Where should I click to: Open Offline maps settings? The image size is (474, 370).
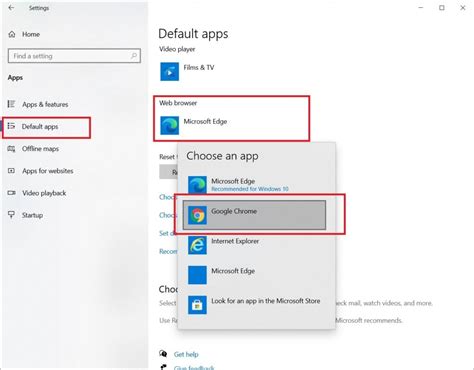[40, 149]
